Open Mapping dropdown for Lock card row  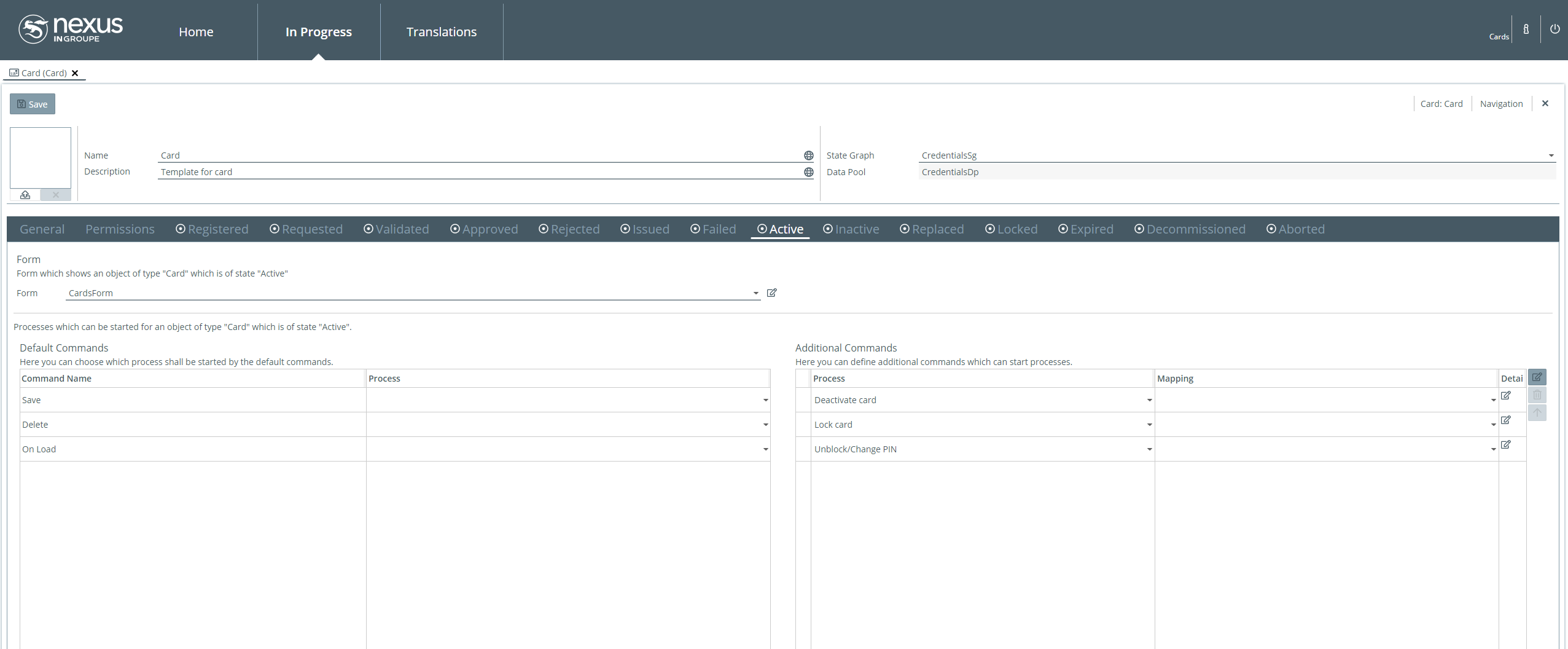point(1493,425)
